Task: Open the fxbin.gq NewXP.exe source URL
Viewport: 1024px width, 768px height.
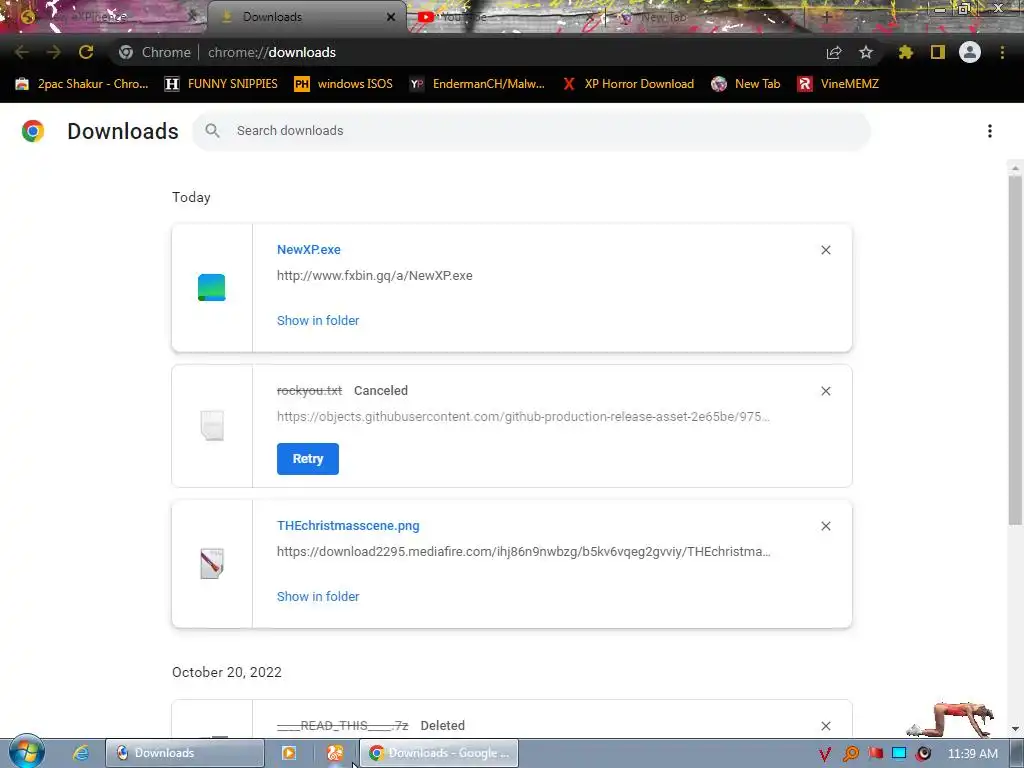Action: pyautogui.click(x=375, y=276)
